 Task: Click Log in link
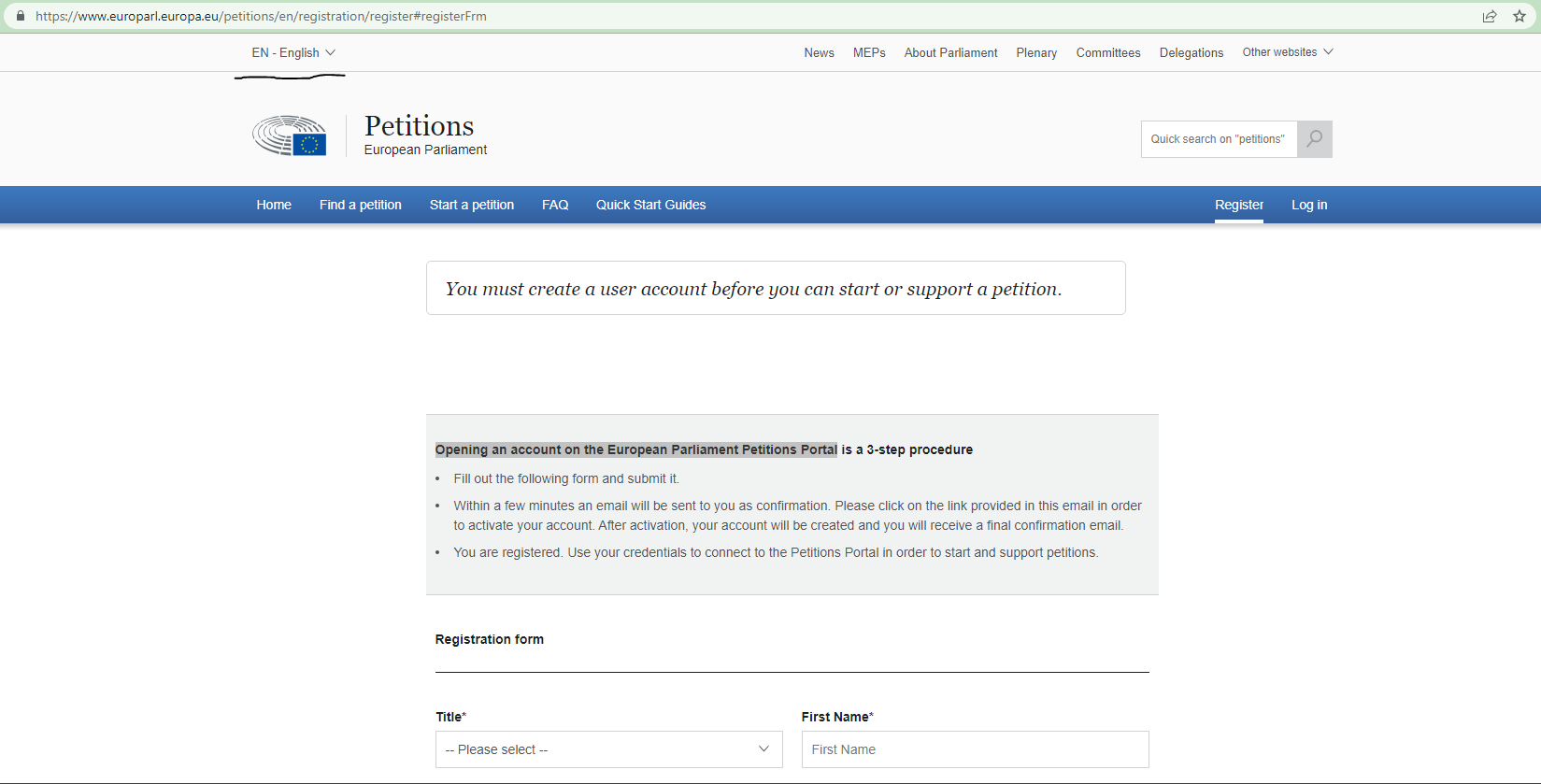[x=1309, y=205]
